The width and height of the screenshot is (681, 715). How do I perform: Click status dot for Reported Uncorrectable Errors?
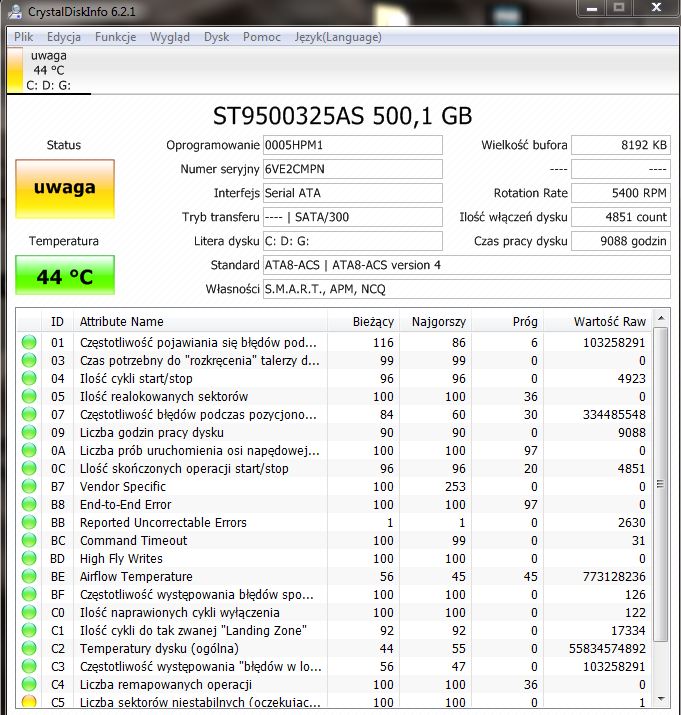coord(29,523)
